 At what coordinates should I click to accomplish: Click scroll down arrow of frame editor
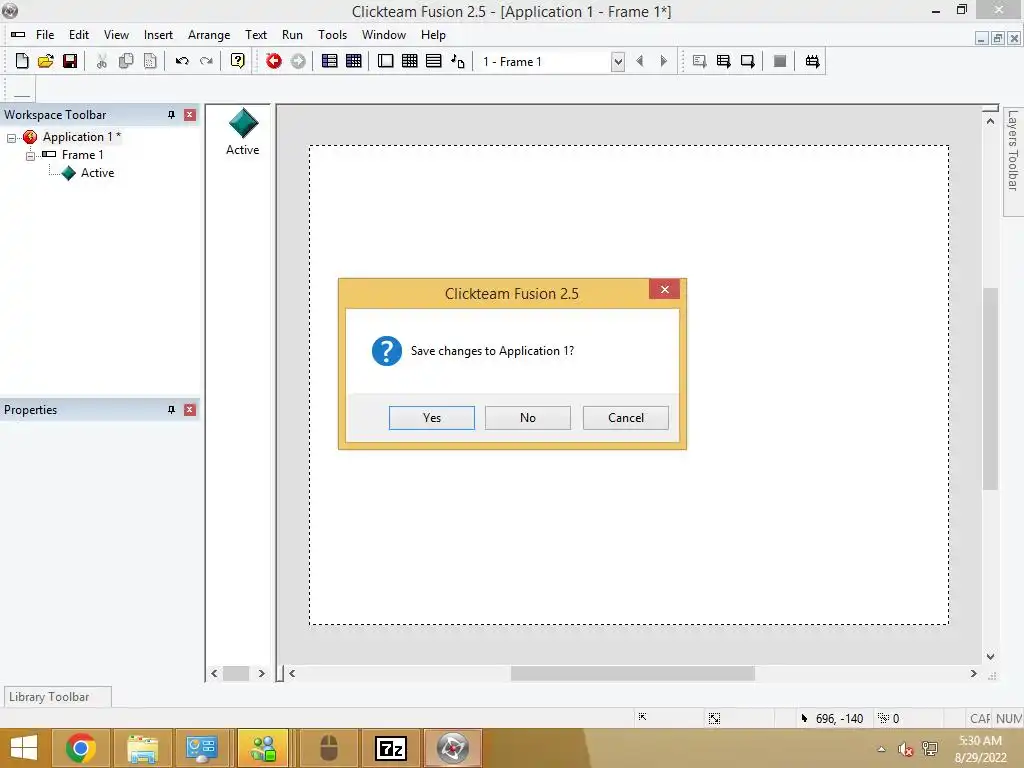pos(991,656)
